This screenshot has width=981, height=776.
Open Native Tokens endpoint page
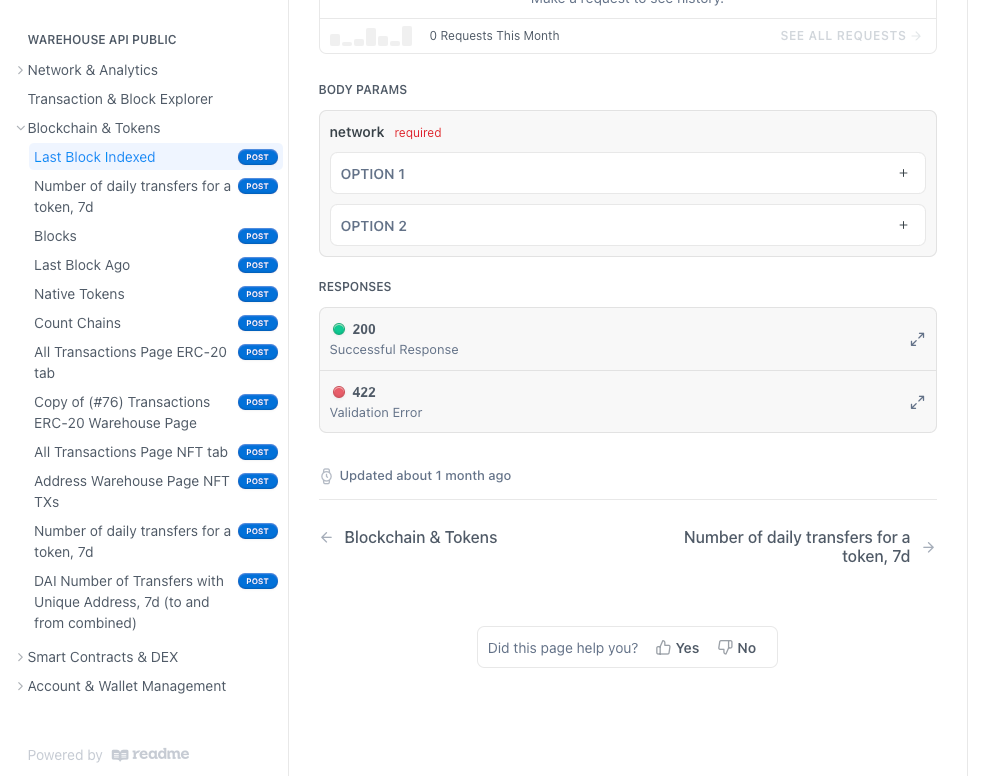point(80,294)
